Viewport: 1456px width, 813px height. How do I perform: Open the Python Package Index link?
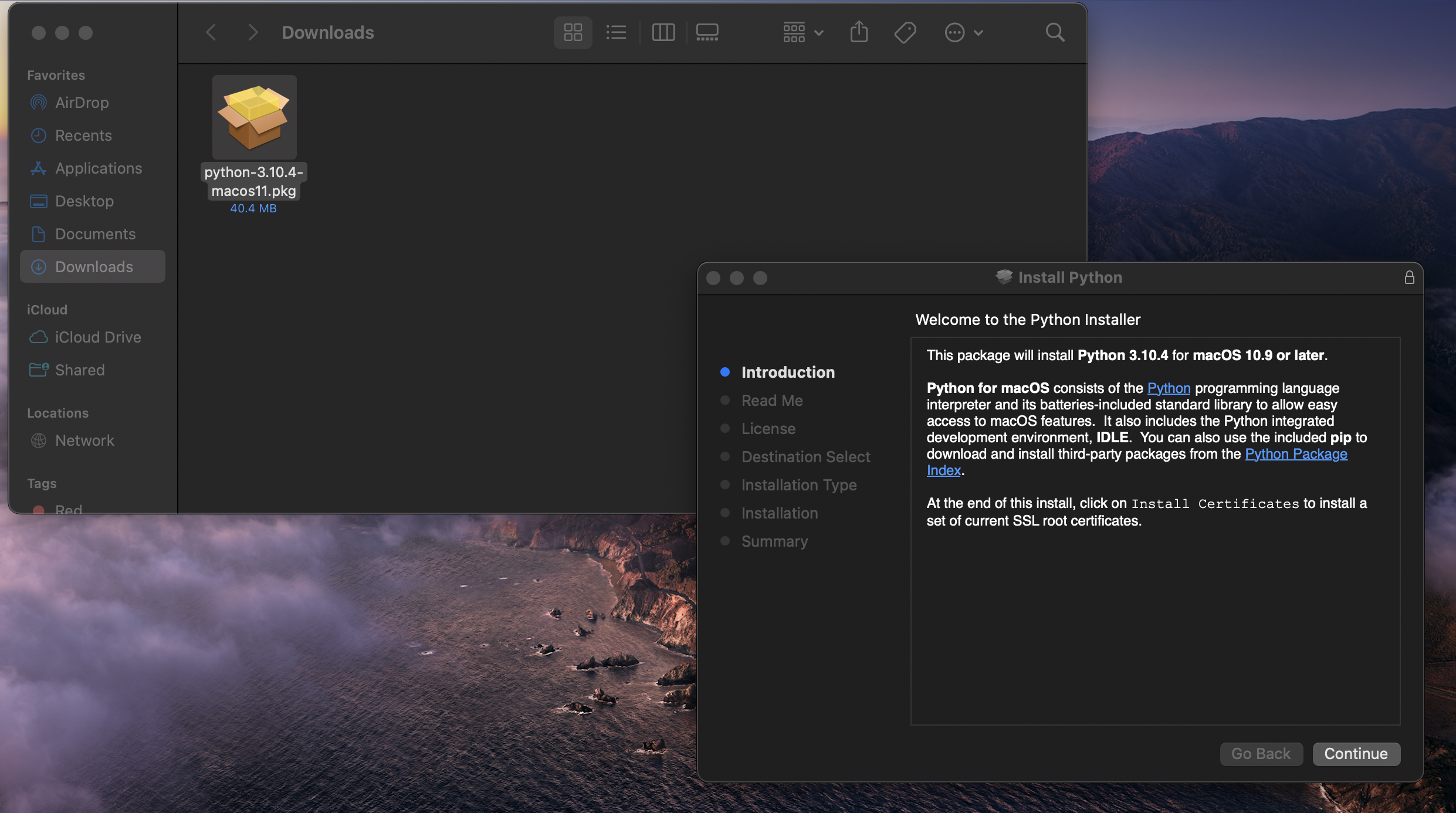coord(1295,454)
